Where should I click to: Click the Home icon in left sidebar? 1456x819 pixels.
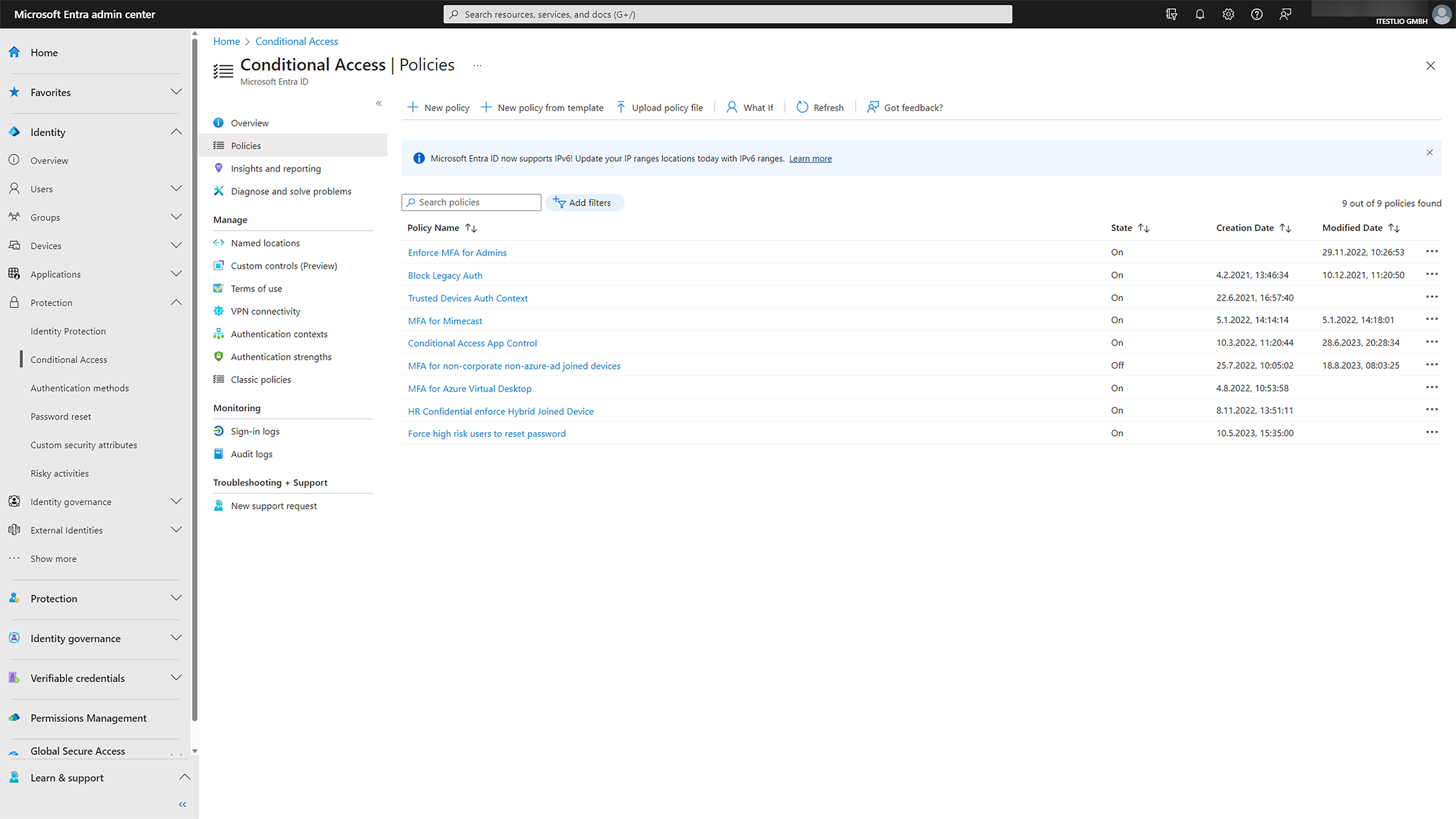pos(14,52)
